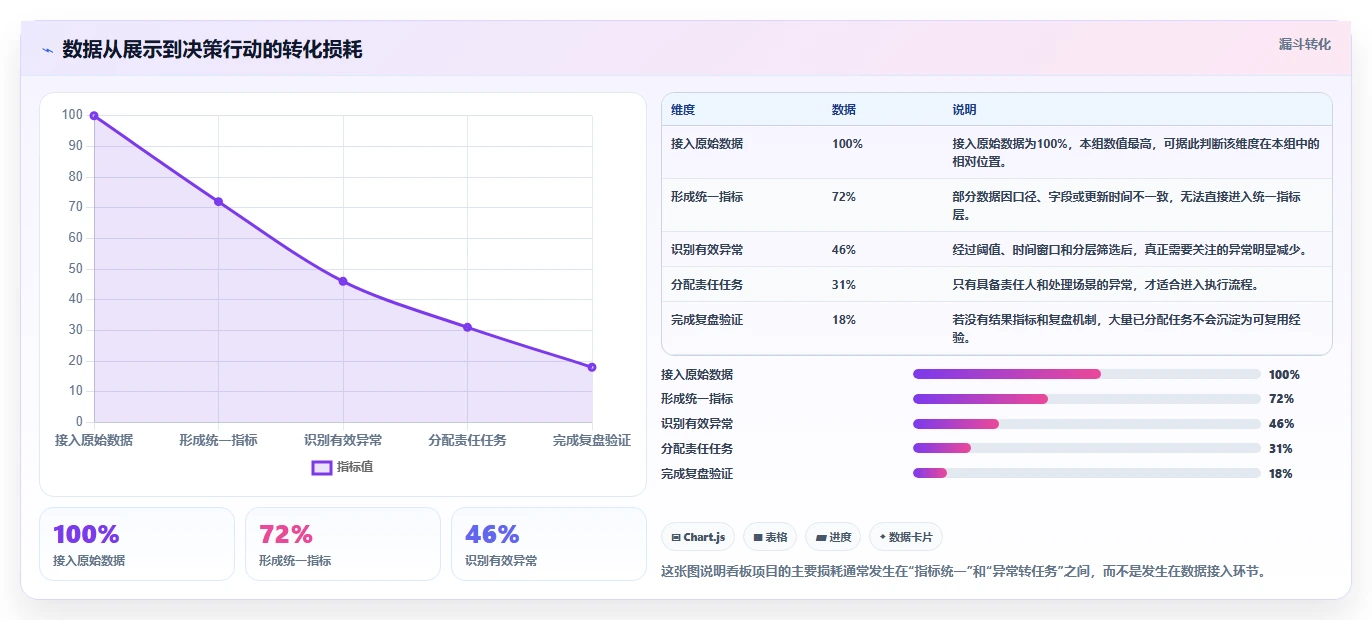Click the page title 数据从展示到决策行动的转化损耗
Image resolution: width=1372 pixels, height=620 pixels.
tap(212, 50)
